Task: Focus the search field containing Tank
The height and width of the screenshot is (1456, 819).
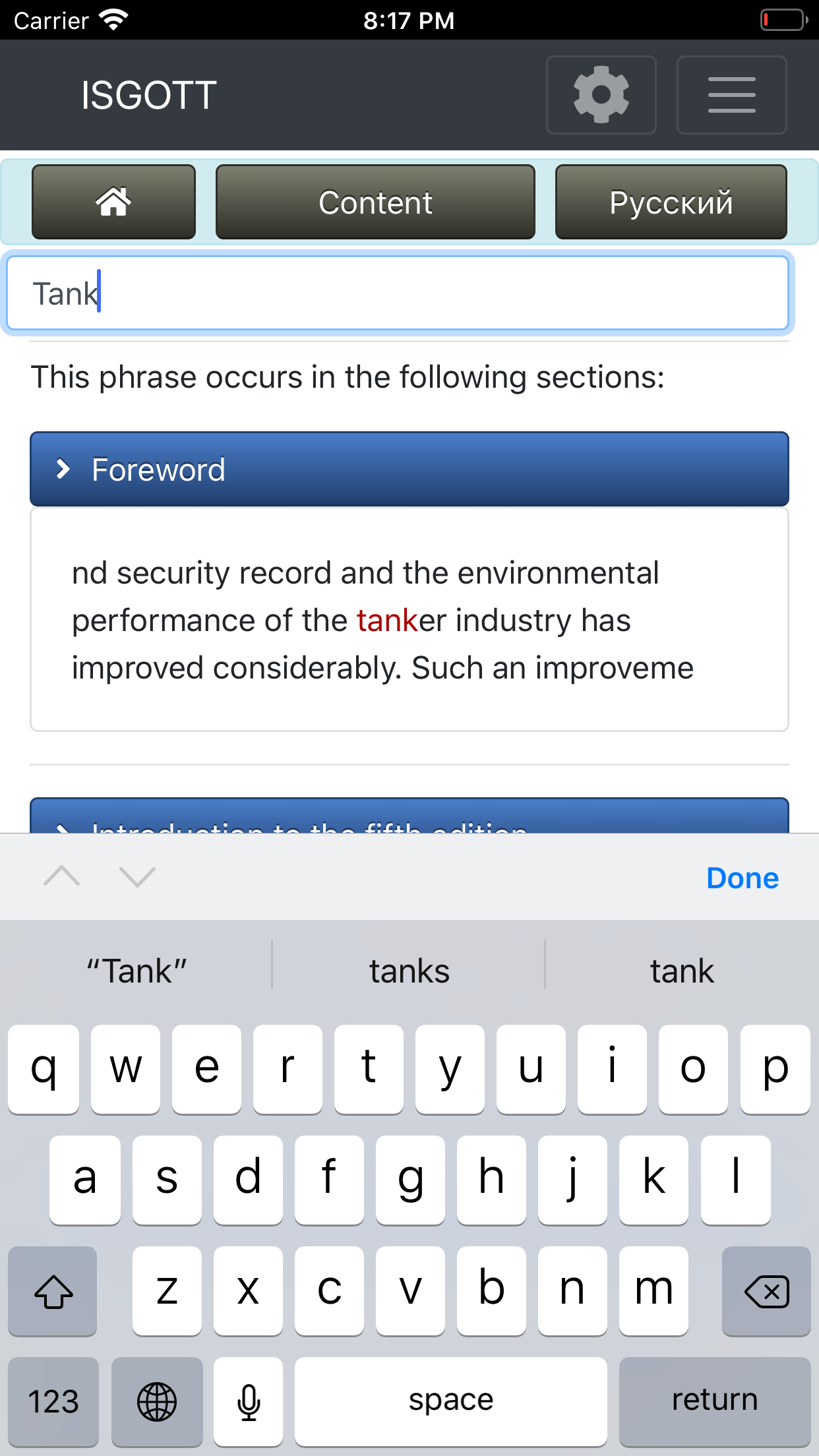Action: [397, 293]
